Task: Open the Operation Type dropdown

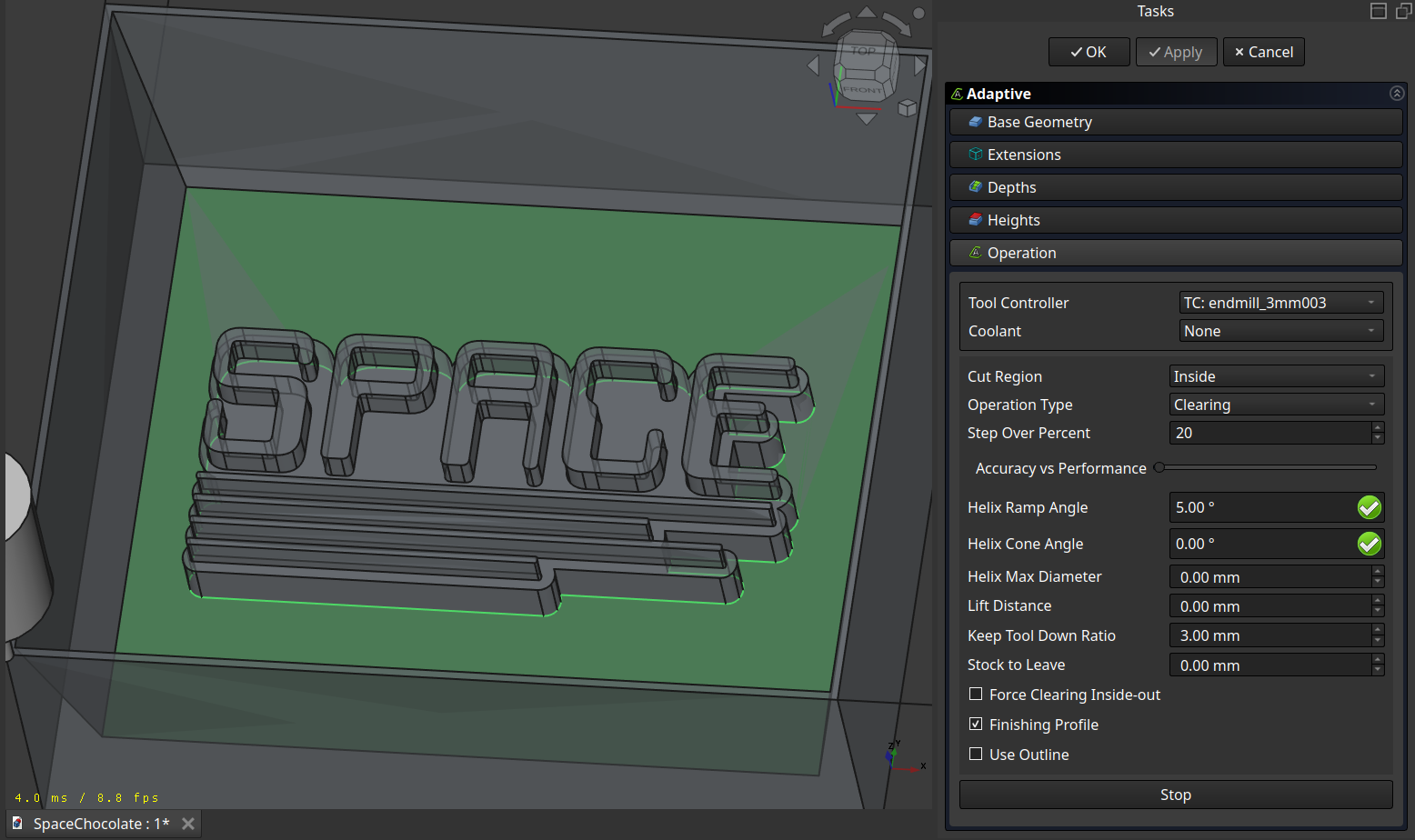Action: [1277, 405]
